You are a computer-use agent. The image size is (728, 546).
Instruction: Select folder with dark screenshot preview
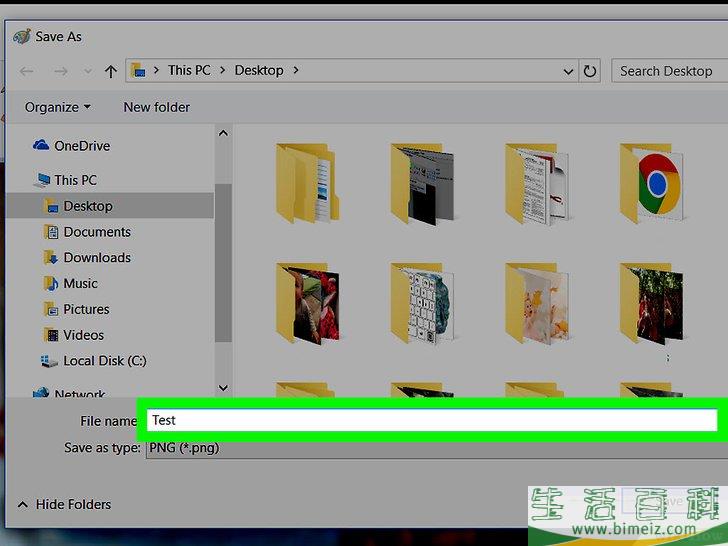tap(422, 183)
